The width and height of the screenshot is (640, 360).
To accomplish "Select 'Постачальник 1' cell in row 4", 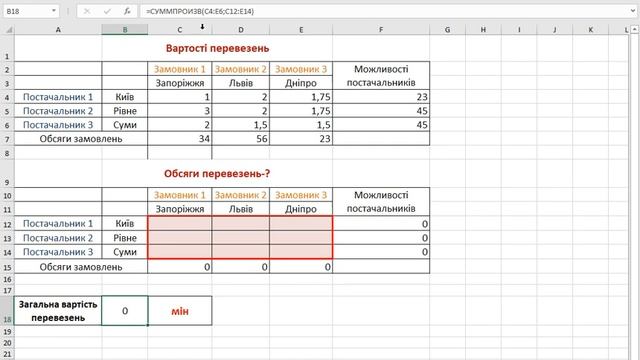I will point(58,97).
